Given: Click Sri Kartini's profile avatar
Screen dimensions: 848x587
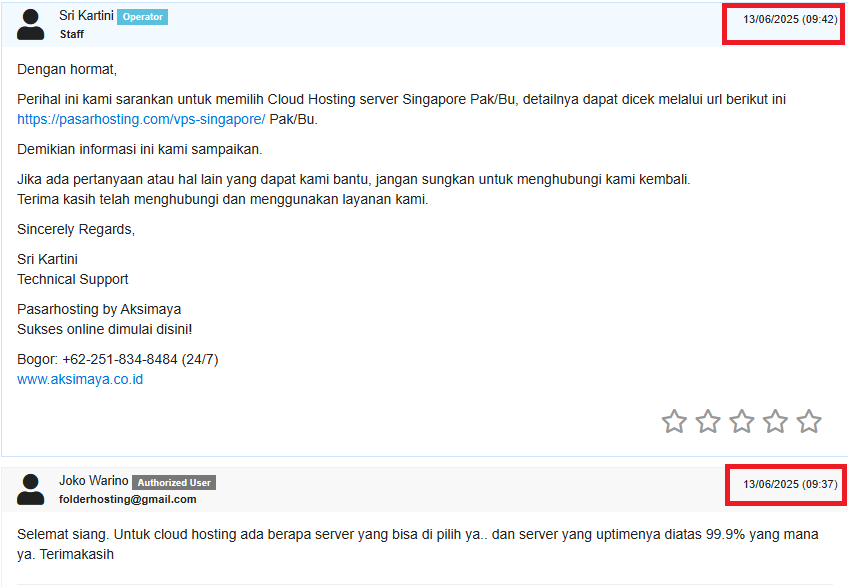Looking at the screenshot, I should pyautogui.click(x=30, y=25).
